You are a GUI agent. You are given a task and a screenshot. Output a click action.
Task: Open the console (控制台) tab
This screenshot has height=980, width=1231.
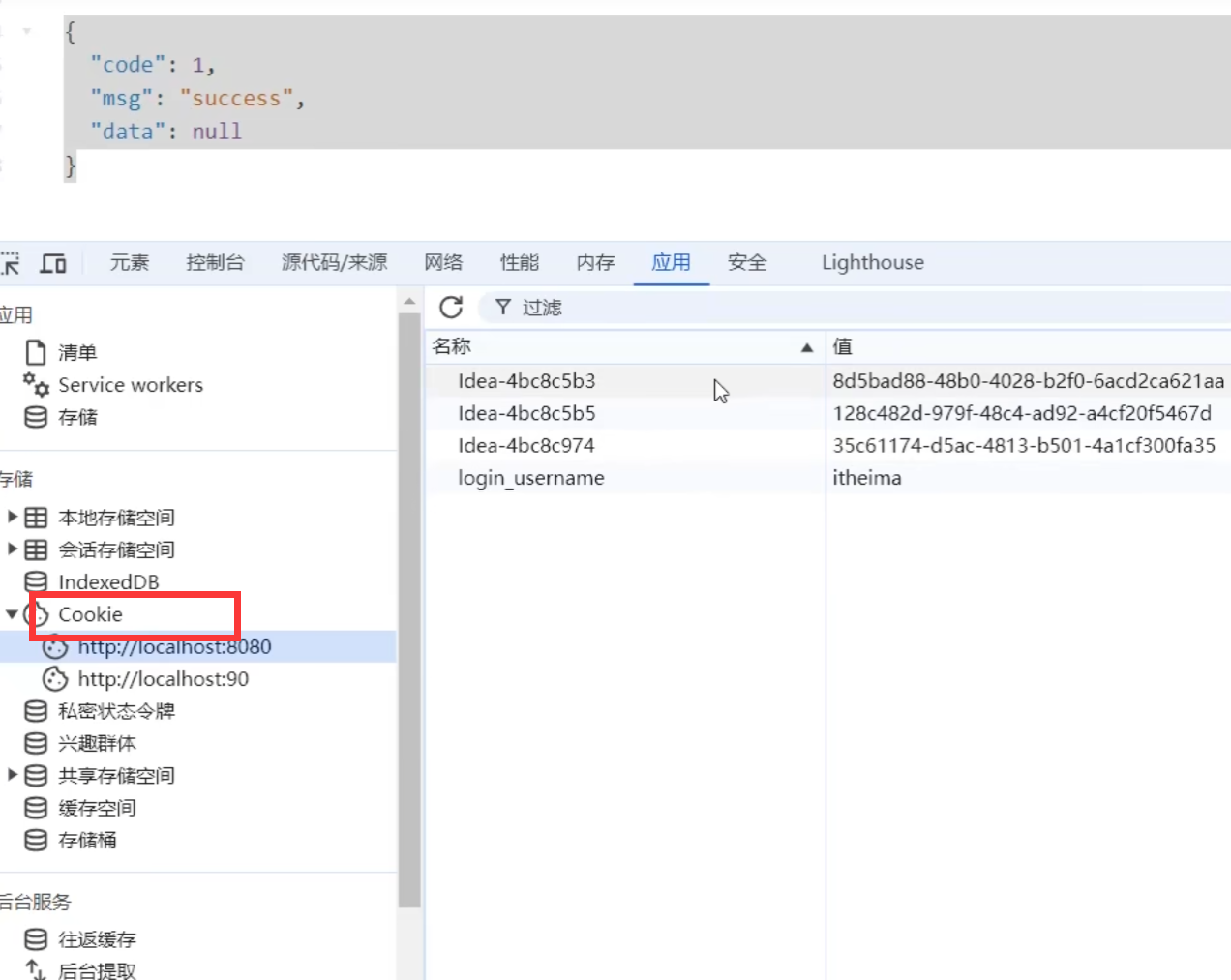click(x=215, y=263)
